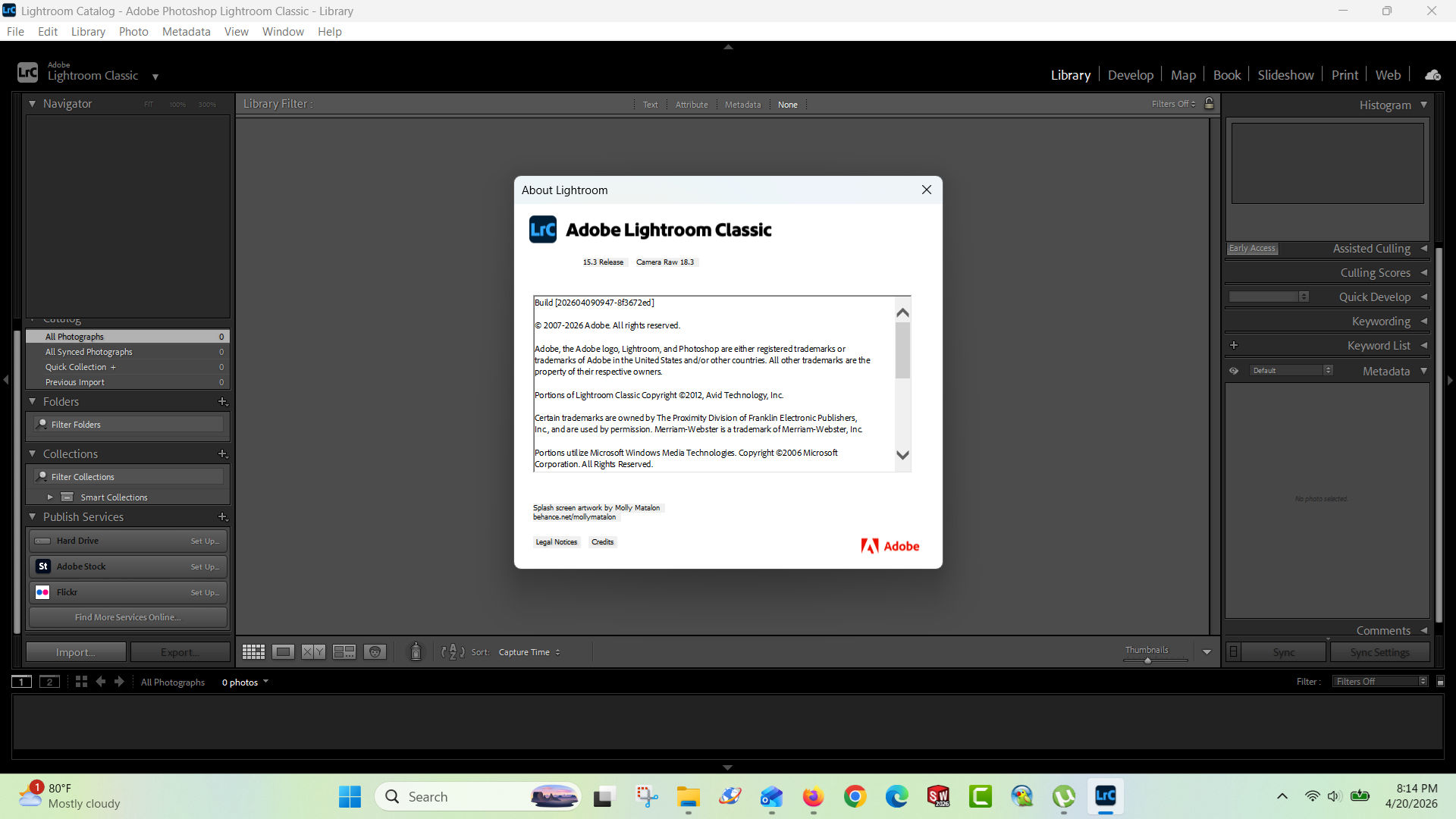Click Flickr service icon
This screenshot has height=819, width=1456.
pyautogui.click(x=43, y=592)
